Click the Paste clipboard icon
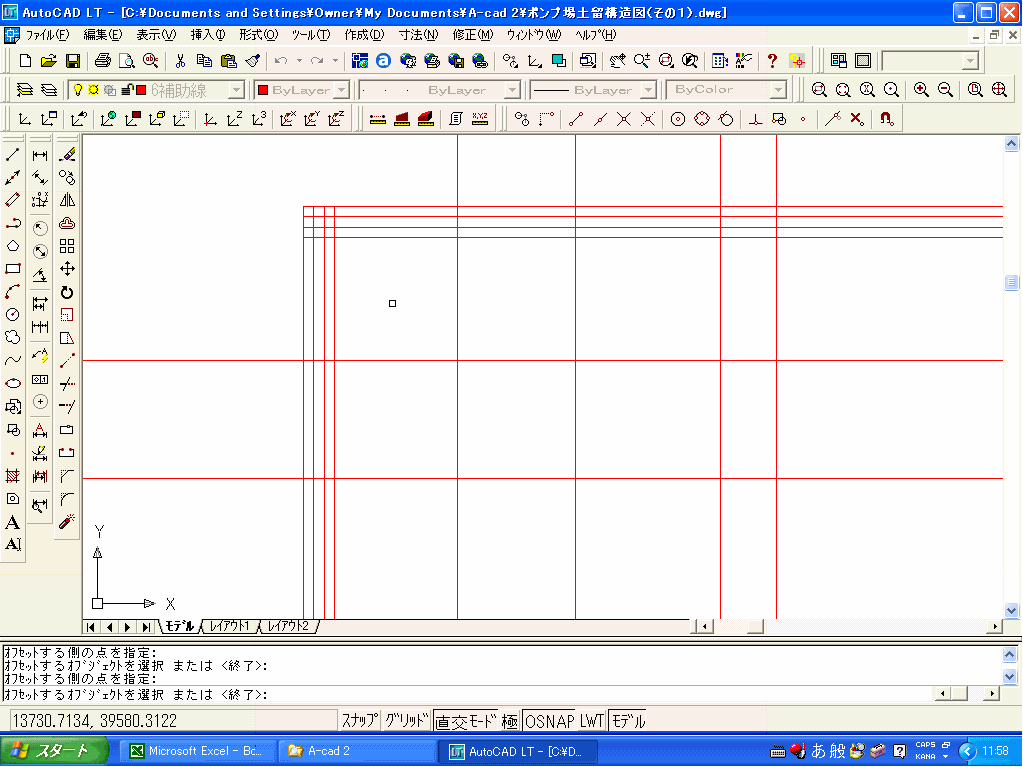This screenshot has width=1023, height=767. (228, 61)
